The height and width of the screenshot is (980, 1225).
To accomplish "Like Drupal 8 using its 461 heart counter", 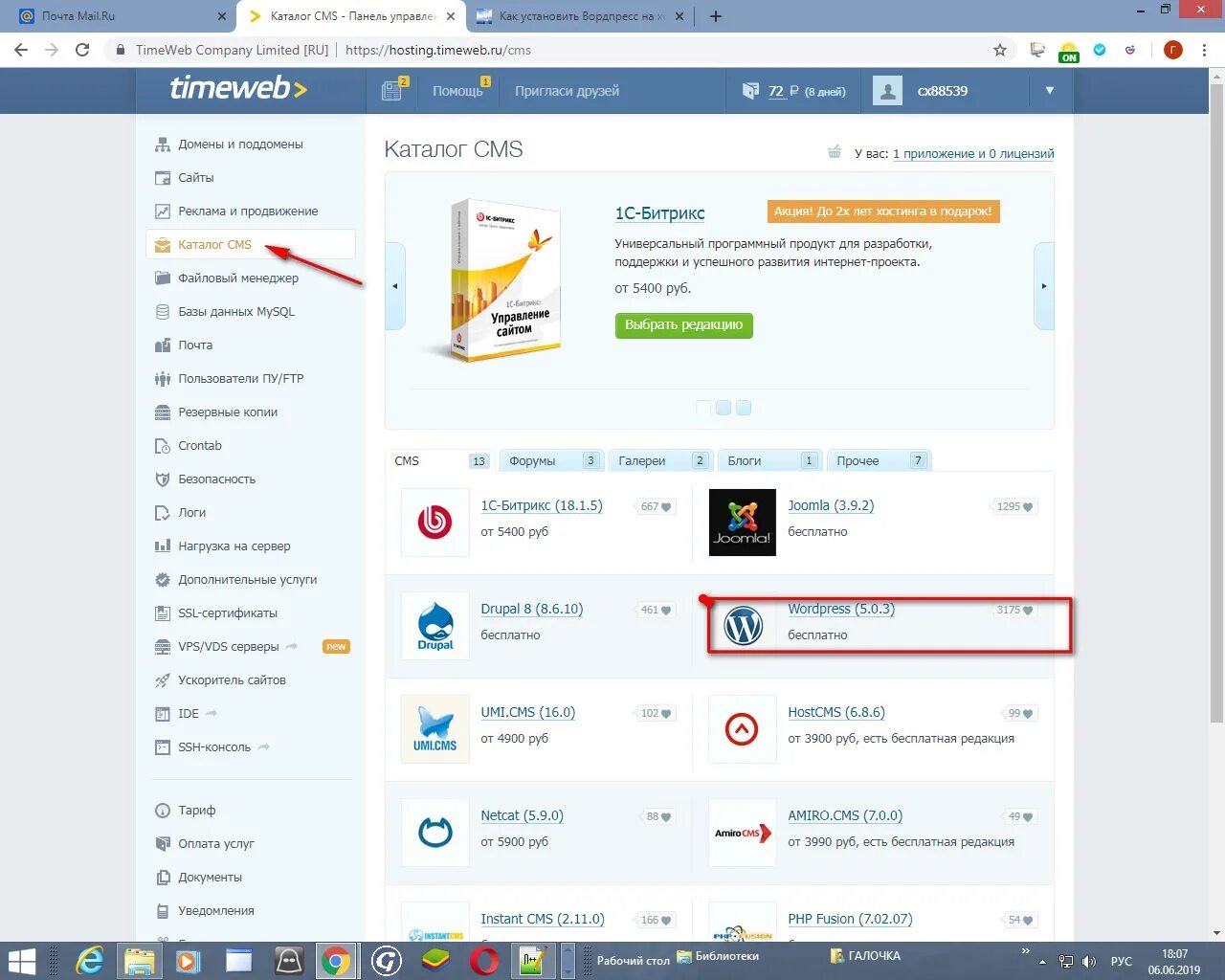I will [657, 611].
